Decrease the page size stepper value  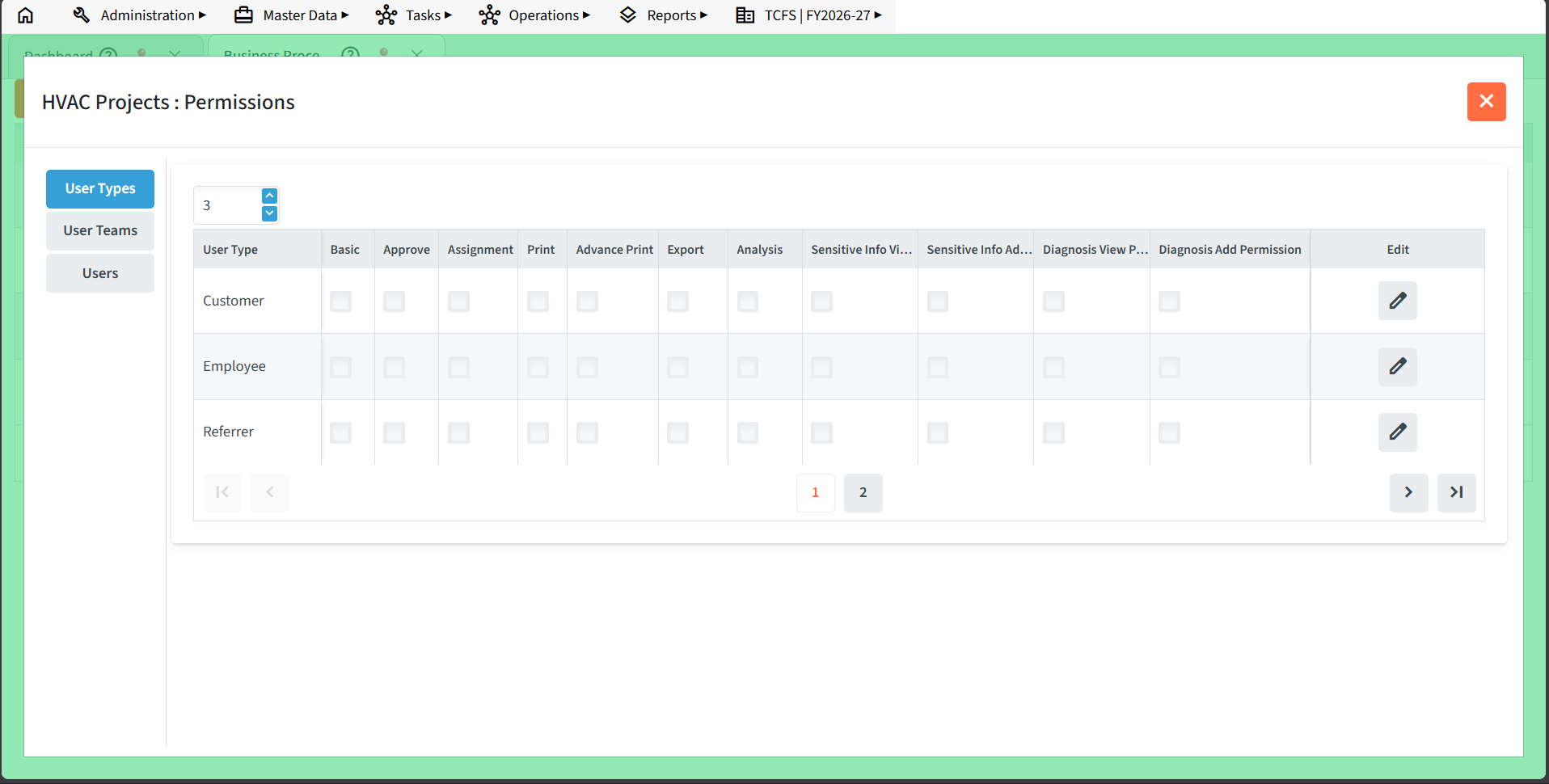(x=270, y=213)
